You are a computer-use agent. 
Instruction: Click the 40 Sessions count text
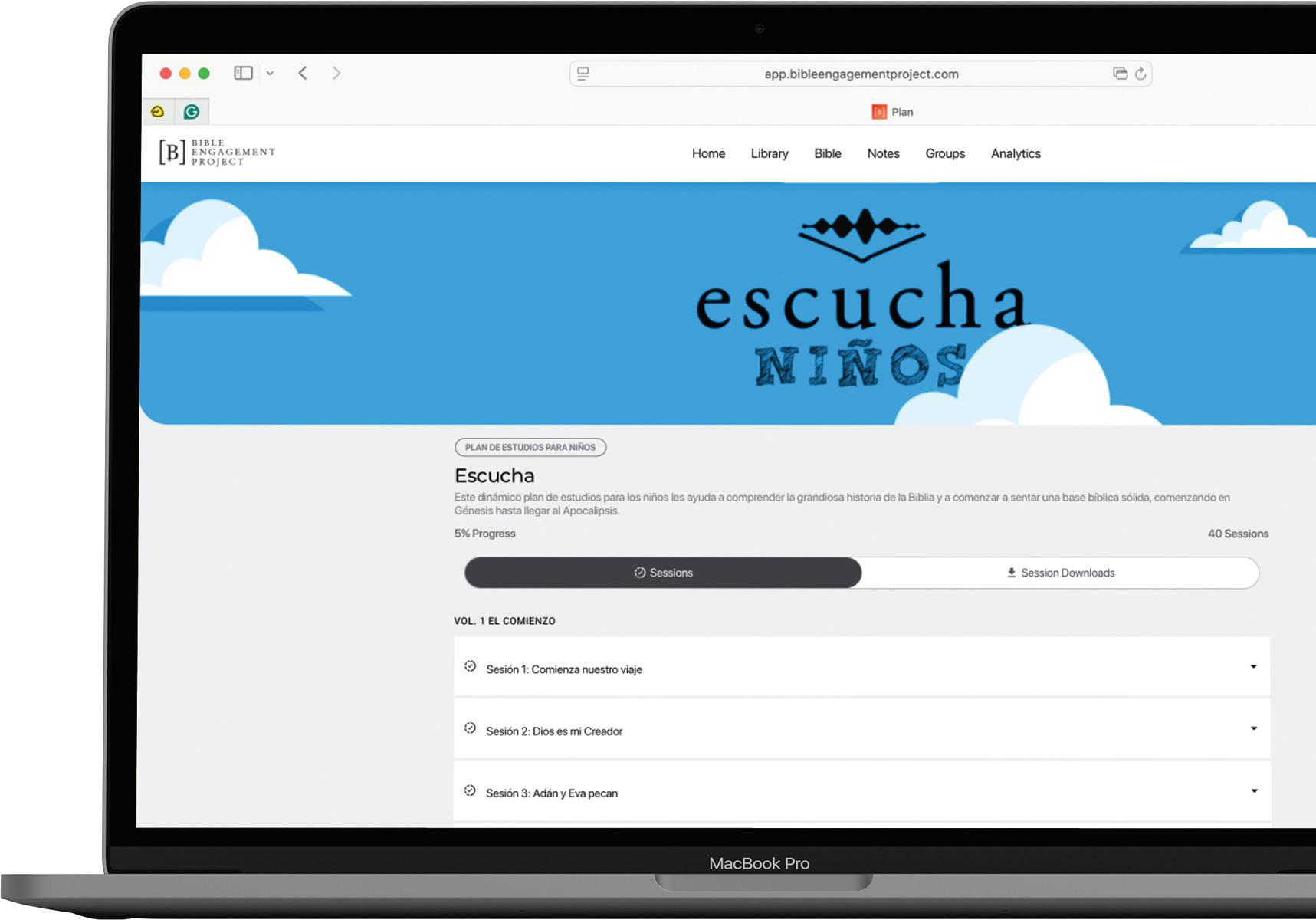pos(1238,534)
